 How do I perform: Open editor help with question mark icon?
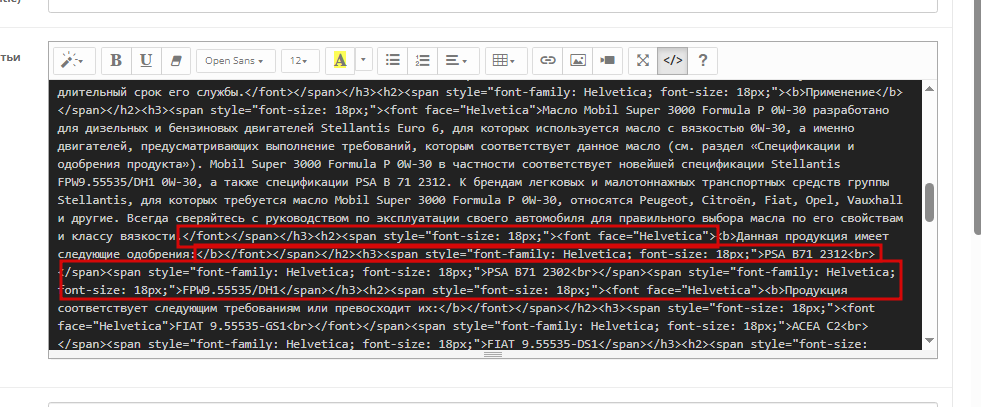click(x=703, y=61)
